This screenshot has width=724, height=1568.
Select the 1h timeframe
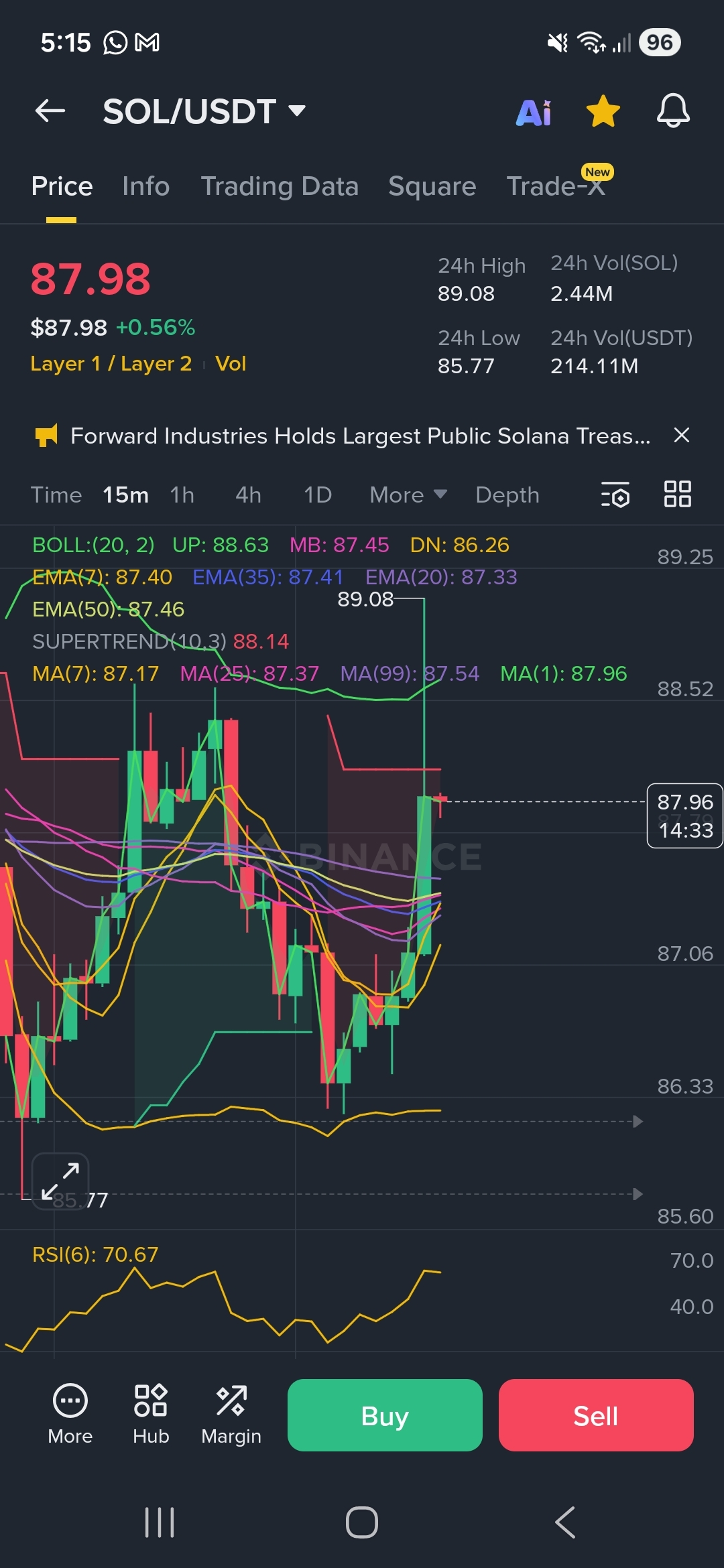(x=182, y=495)
